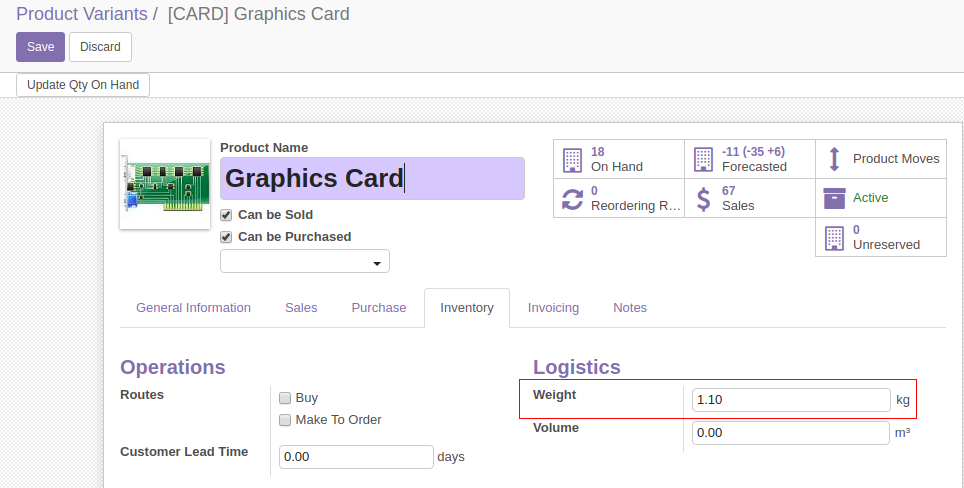Enable Make To Order route checkbox
This screenshot has width=964, height=488.
[285, 420]
